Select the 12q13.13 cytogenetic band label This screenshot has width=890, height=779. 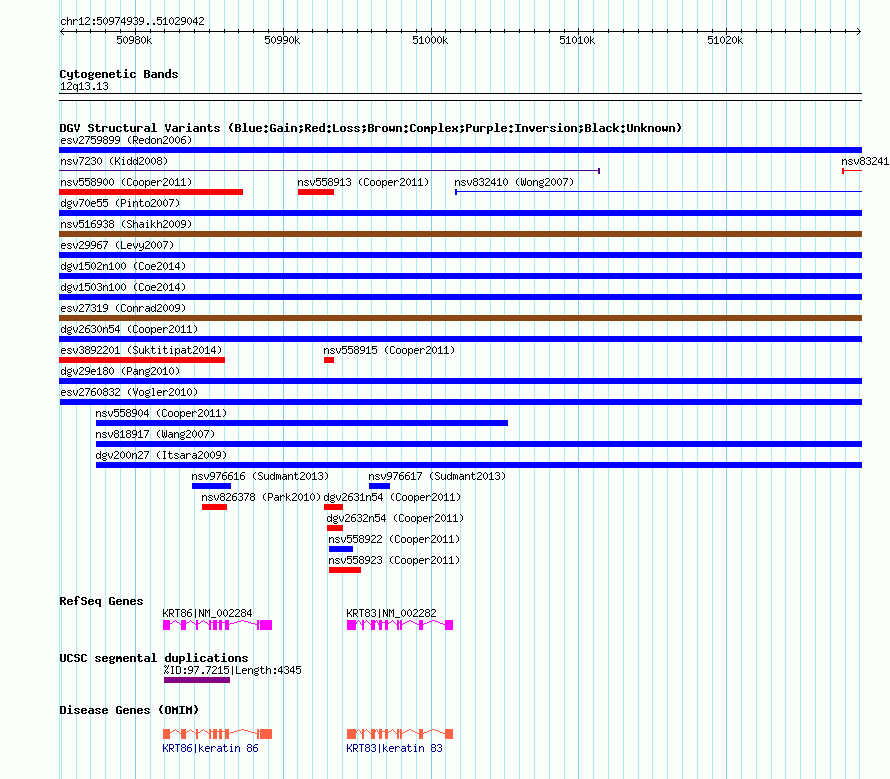84,86
